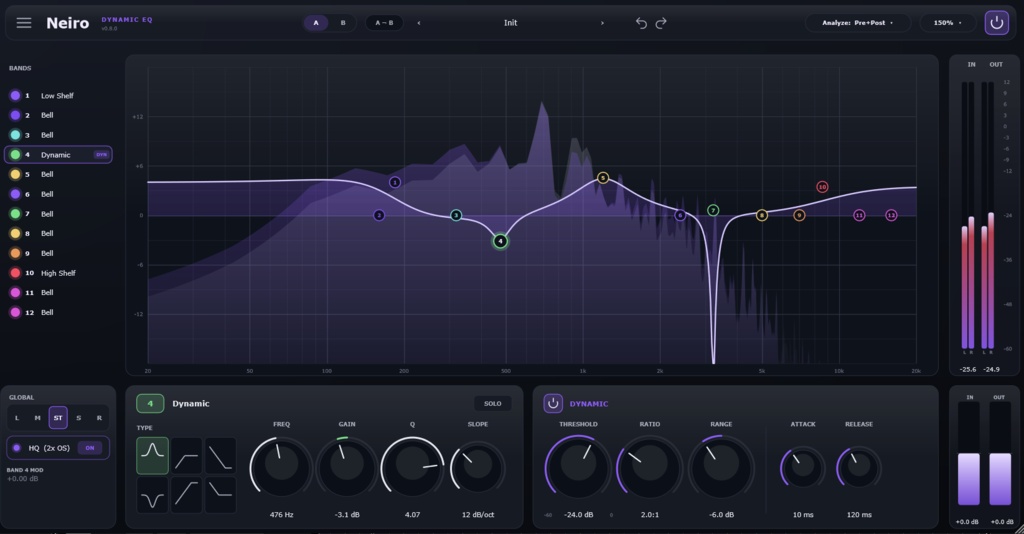Toggle the HQ oversampling ON switch
This screenshot has width=1024, height=534.
pyautogui.click(x=90, y=448)
